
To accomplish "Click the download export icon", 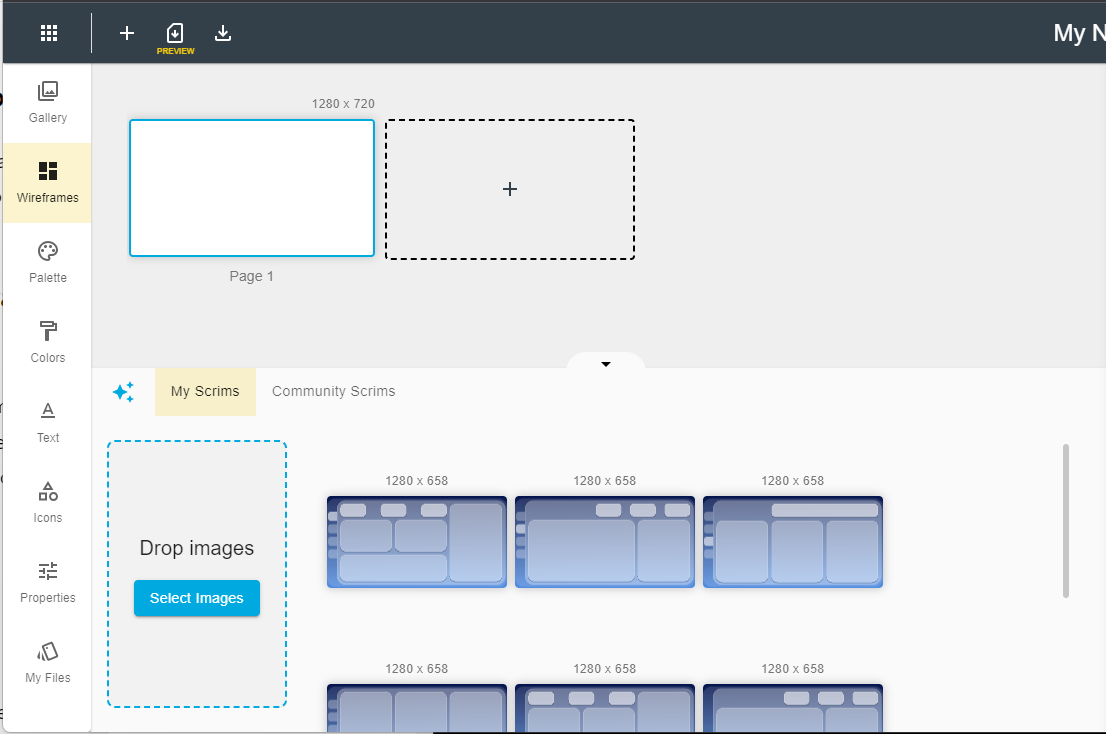I will coord(222,33).
